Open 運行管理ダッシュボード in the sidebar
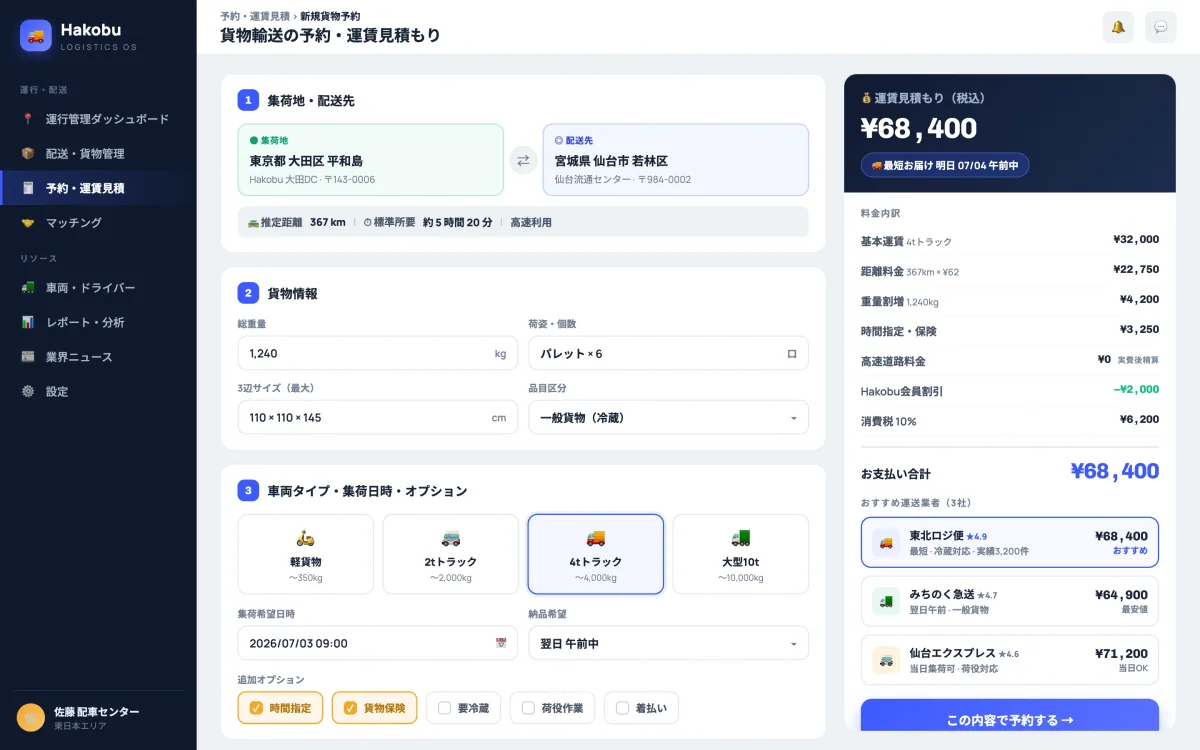 pyautogui.click(x=98, y=119)
